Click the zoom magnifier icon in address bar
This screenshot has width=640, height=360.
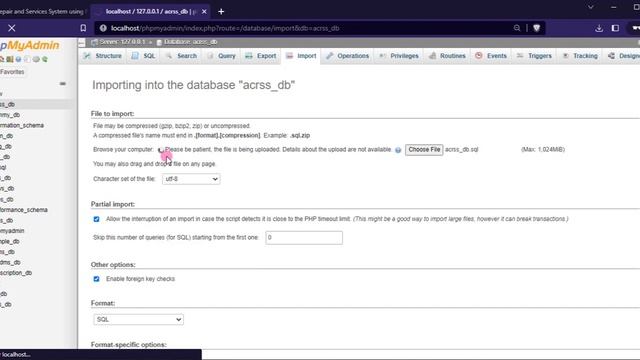point(517,28)
